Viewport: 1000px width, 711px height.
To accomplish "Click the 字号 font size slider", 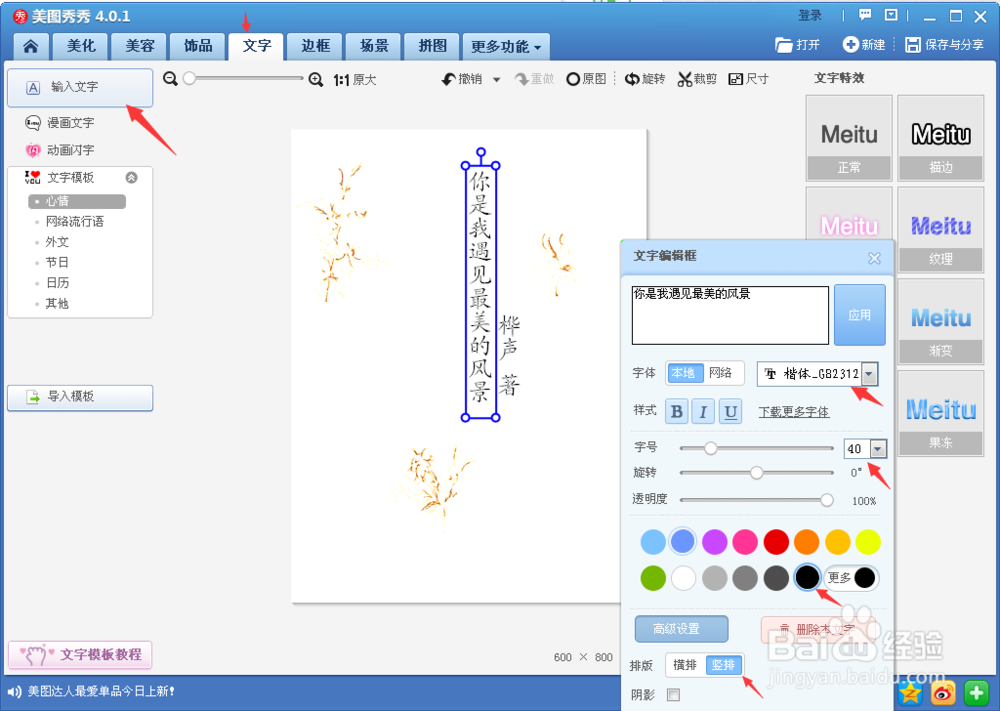I will (756, 448).
